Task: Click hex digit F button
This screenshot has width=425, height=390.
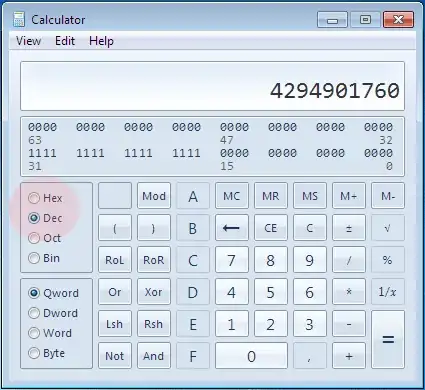Action: (x=193, y=356)
